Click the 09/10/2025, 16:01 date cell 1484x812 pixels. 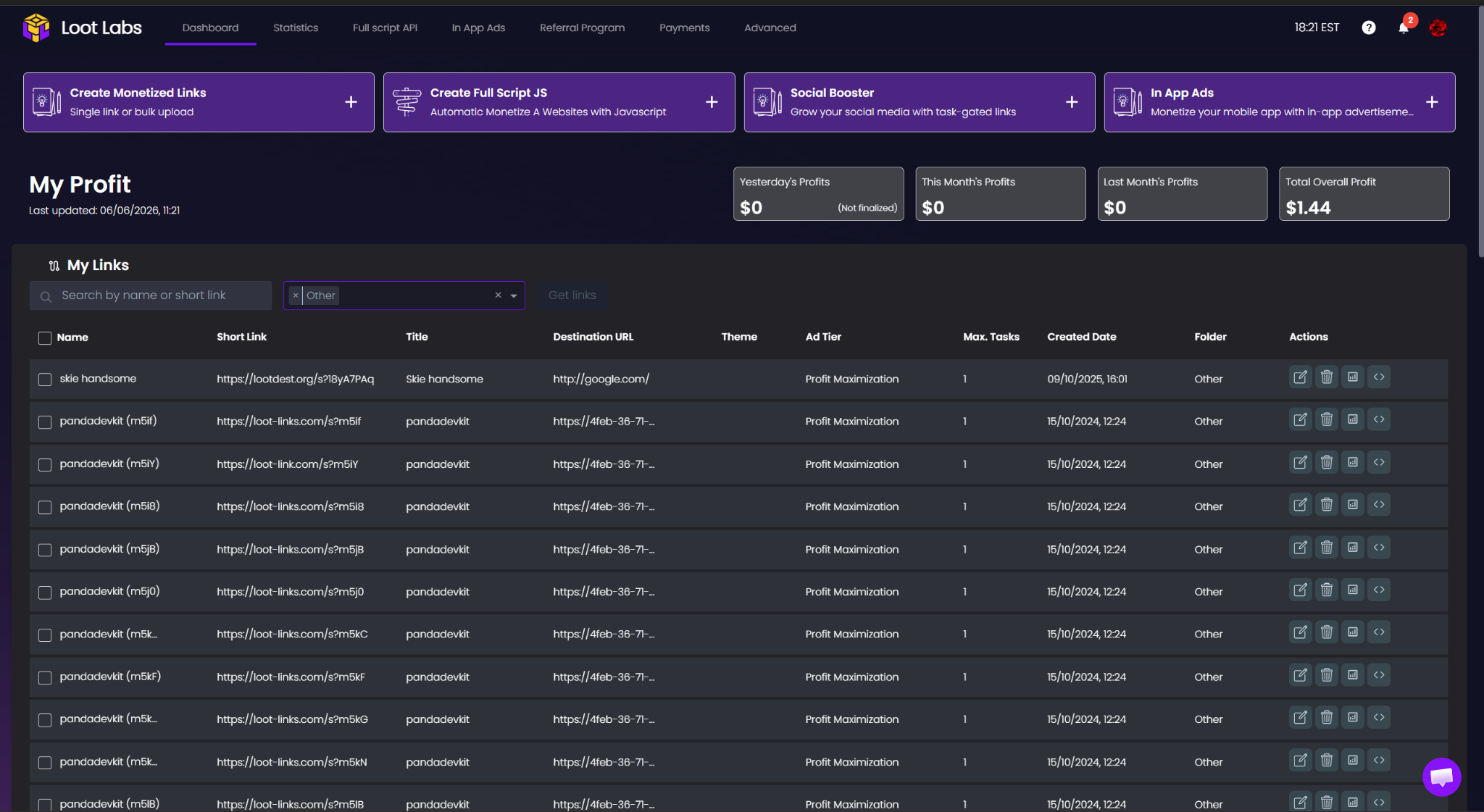[x=1087, y=379]
